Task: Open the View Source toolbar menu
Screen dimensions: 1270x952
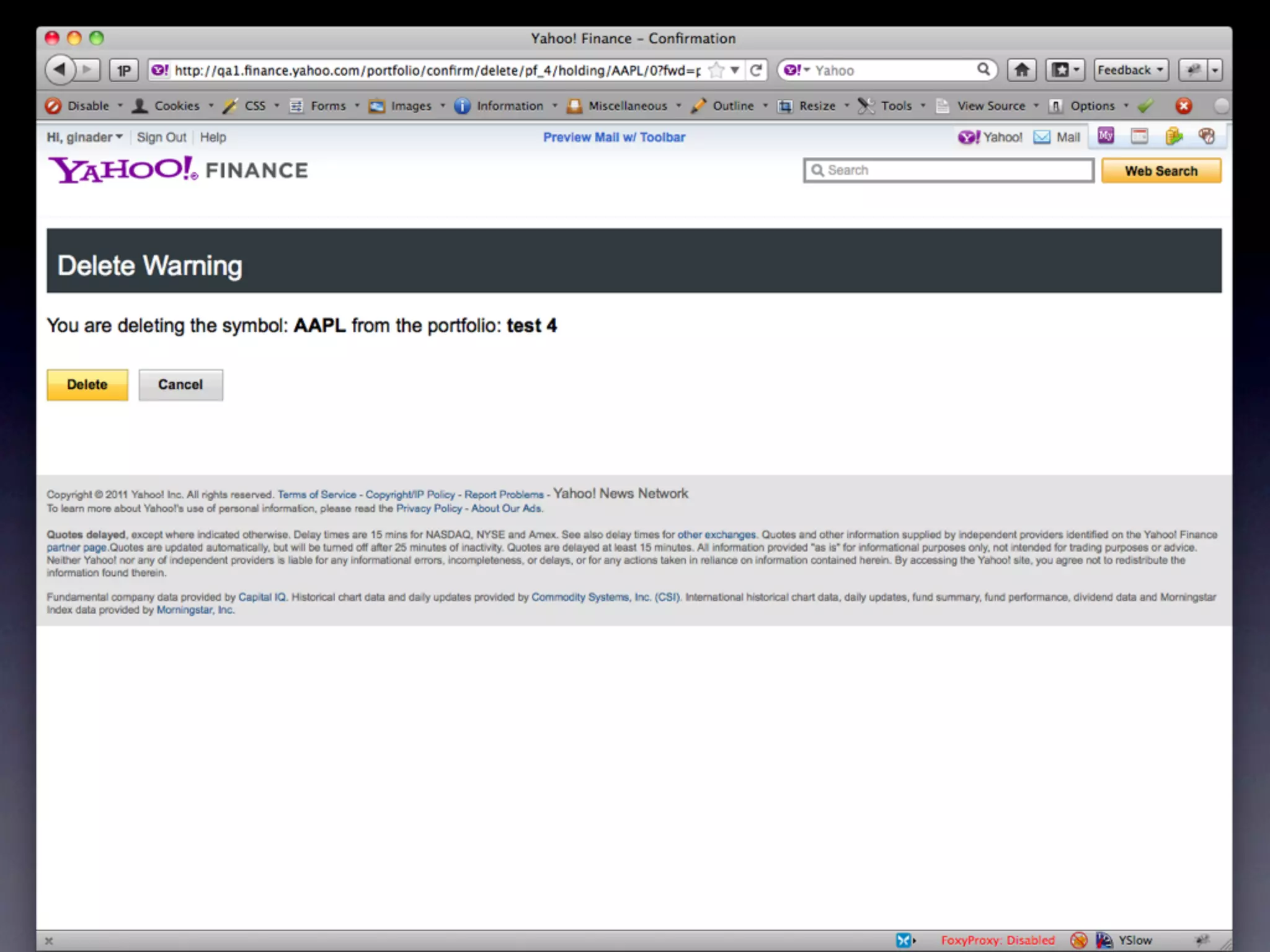Action: click(990, 106)
